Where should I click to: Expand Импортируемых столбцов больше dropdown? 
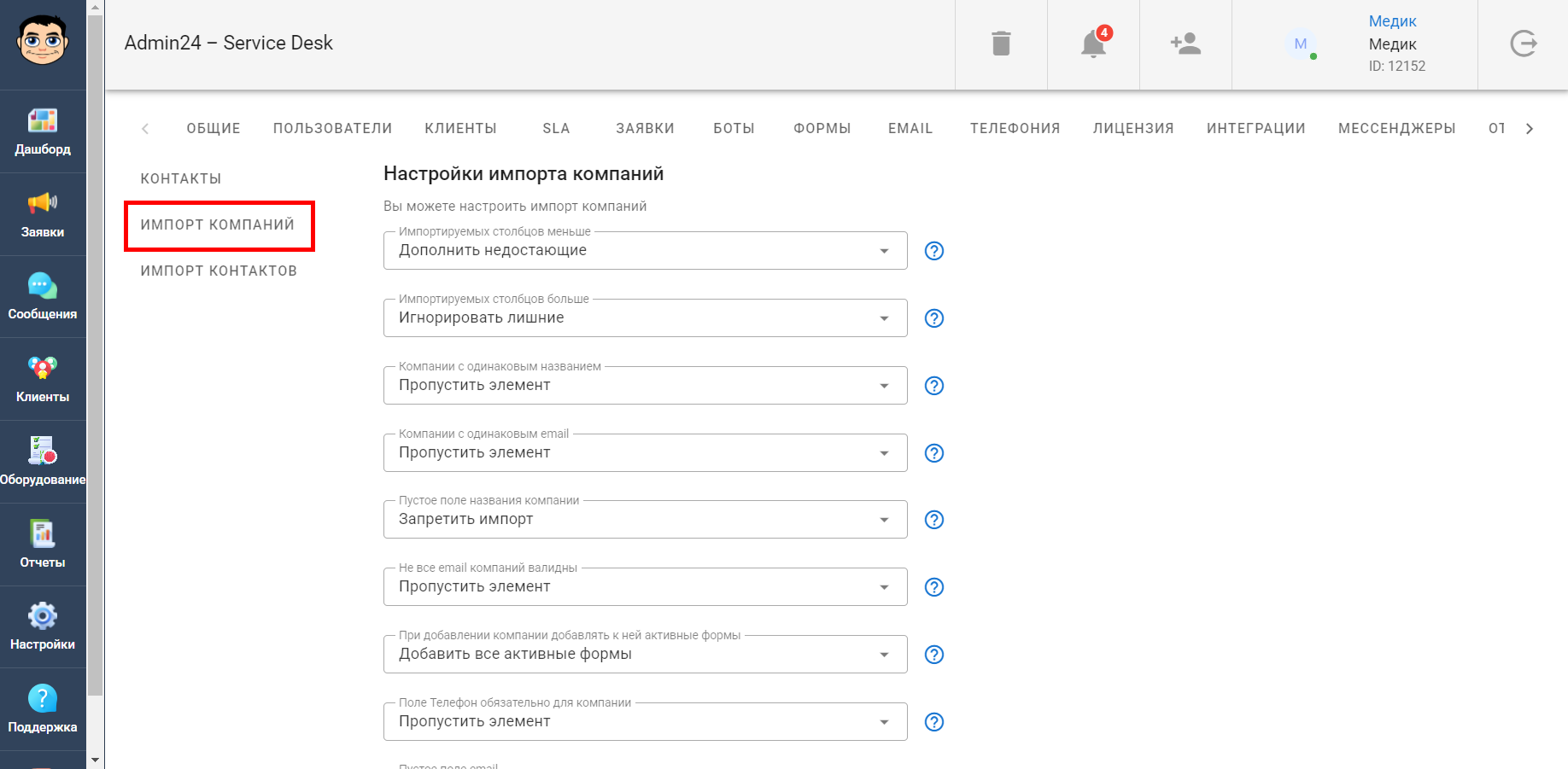[x=645, y=318]
